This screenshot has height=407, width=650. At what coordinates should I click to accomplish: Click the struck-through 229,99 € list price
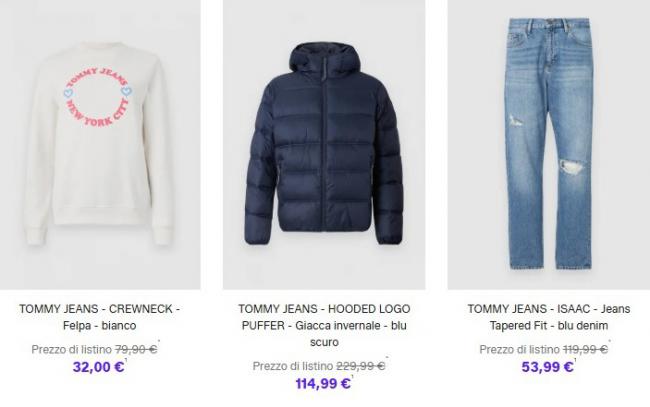pos(361,366)
